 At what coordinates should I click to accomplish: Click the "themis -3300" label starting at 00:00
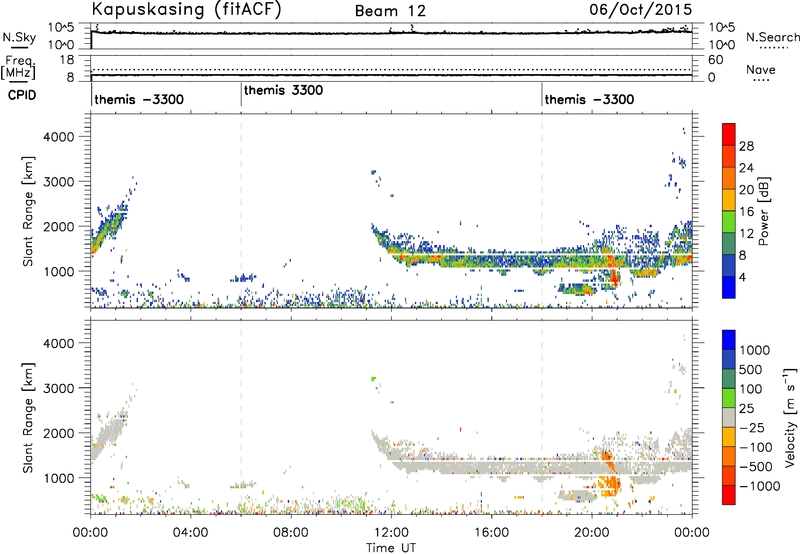tap(139, 99)
